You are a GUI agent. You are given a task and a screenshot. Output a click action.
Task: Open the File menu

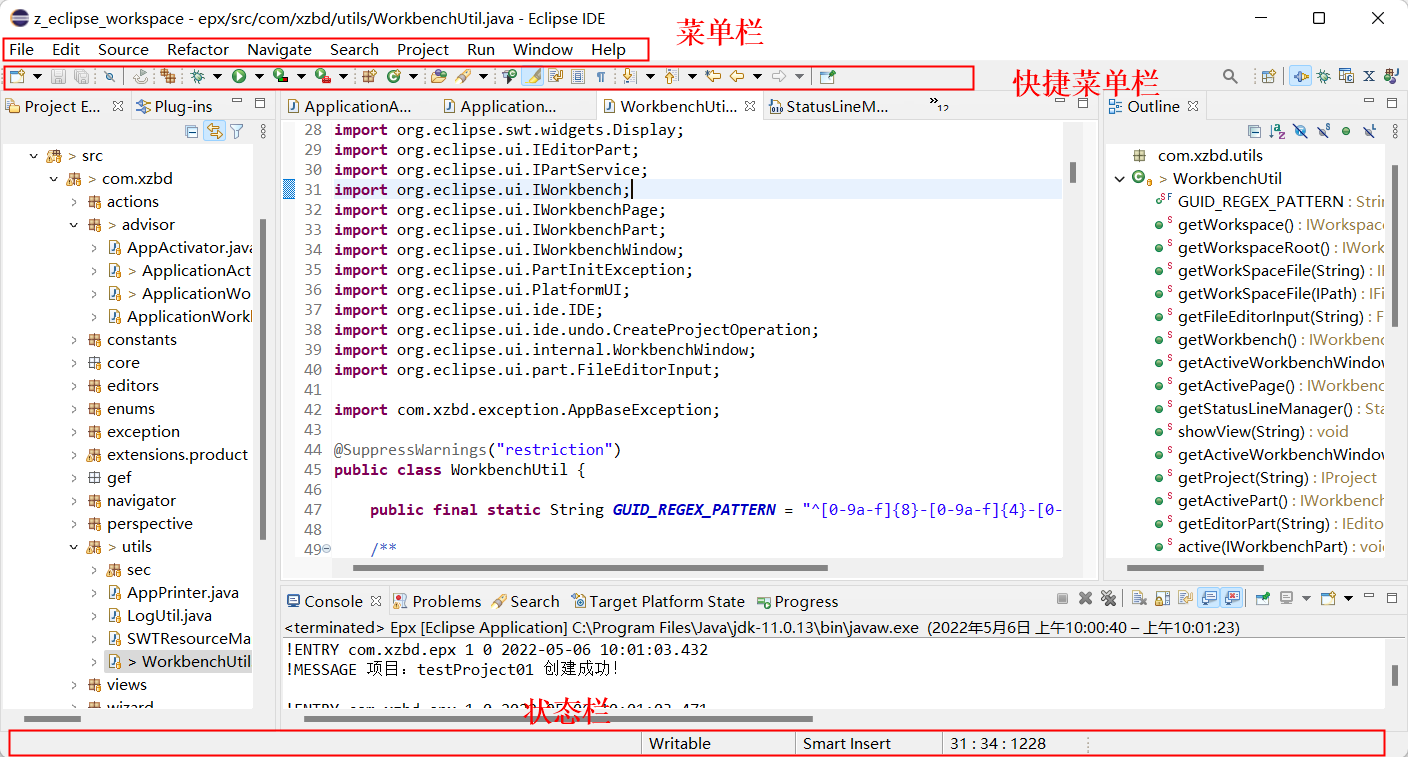[x=21, y=49]
